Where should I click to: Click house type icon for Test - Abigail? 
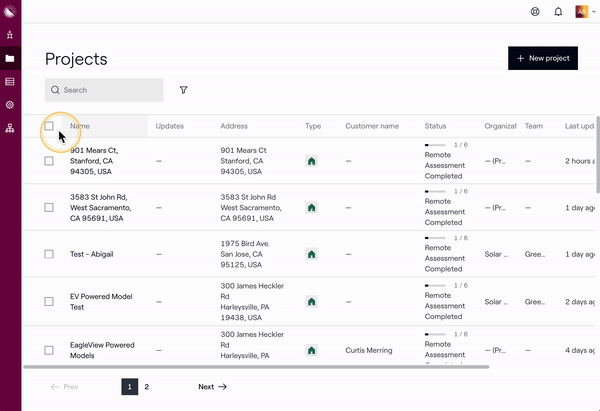(x=312, y=254)
